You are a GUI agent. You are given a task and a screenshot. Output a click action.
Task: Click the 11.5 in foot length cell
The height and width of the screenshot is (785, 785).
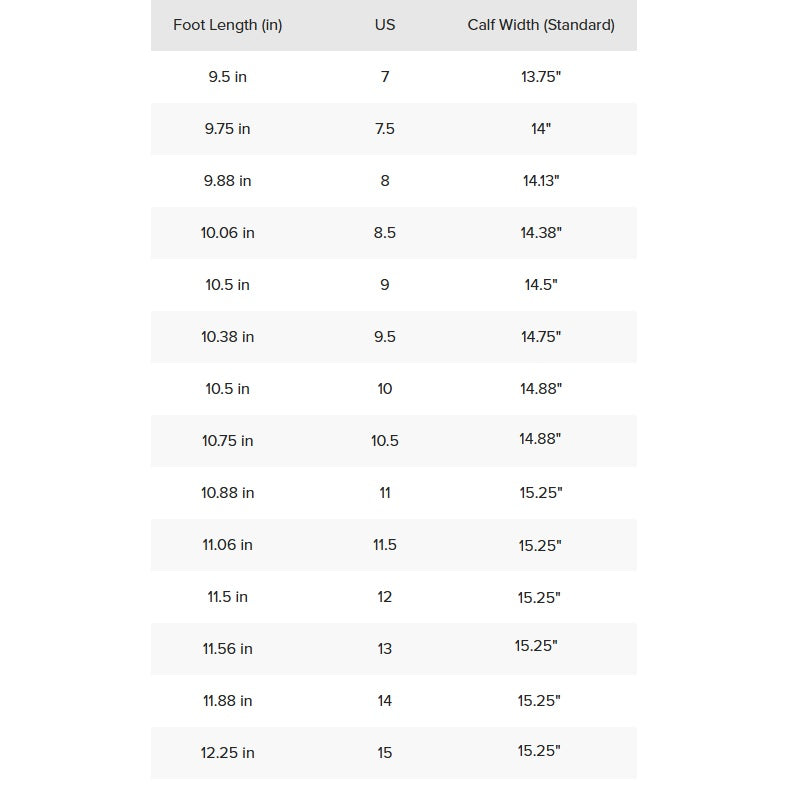[x=227, y=597]
